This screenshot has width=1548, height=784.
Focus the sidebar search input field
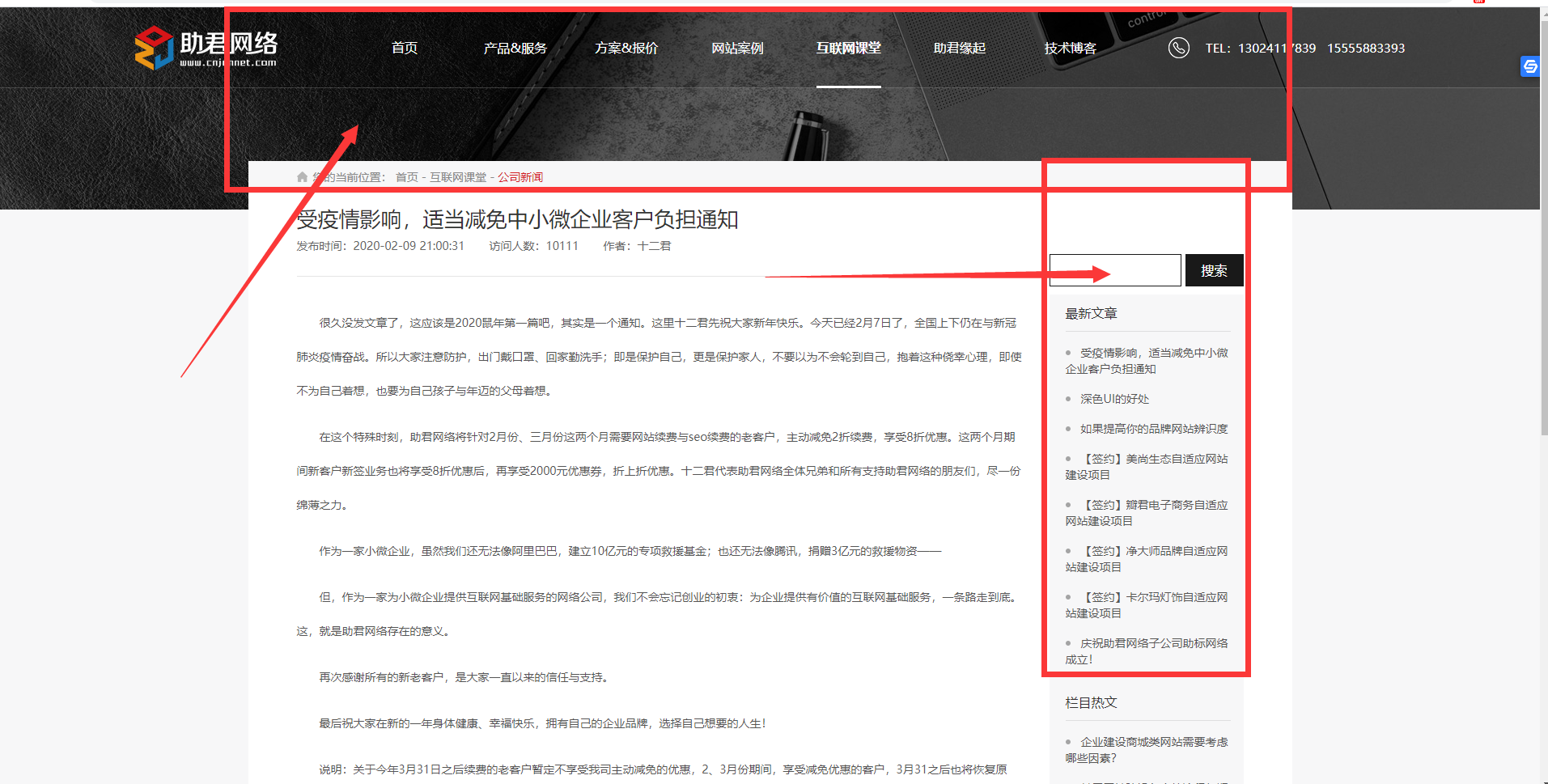(1114, 270)
